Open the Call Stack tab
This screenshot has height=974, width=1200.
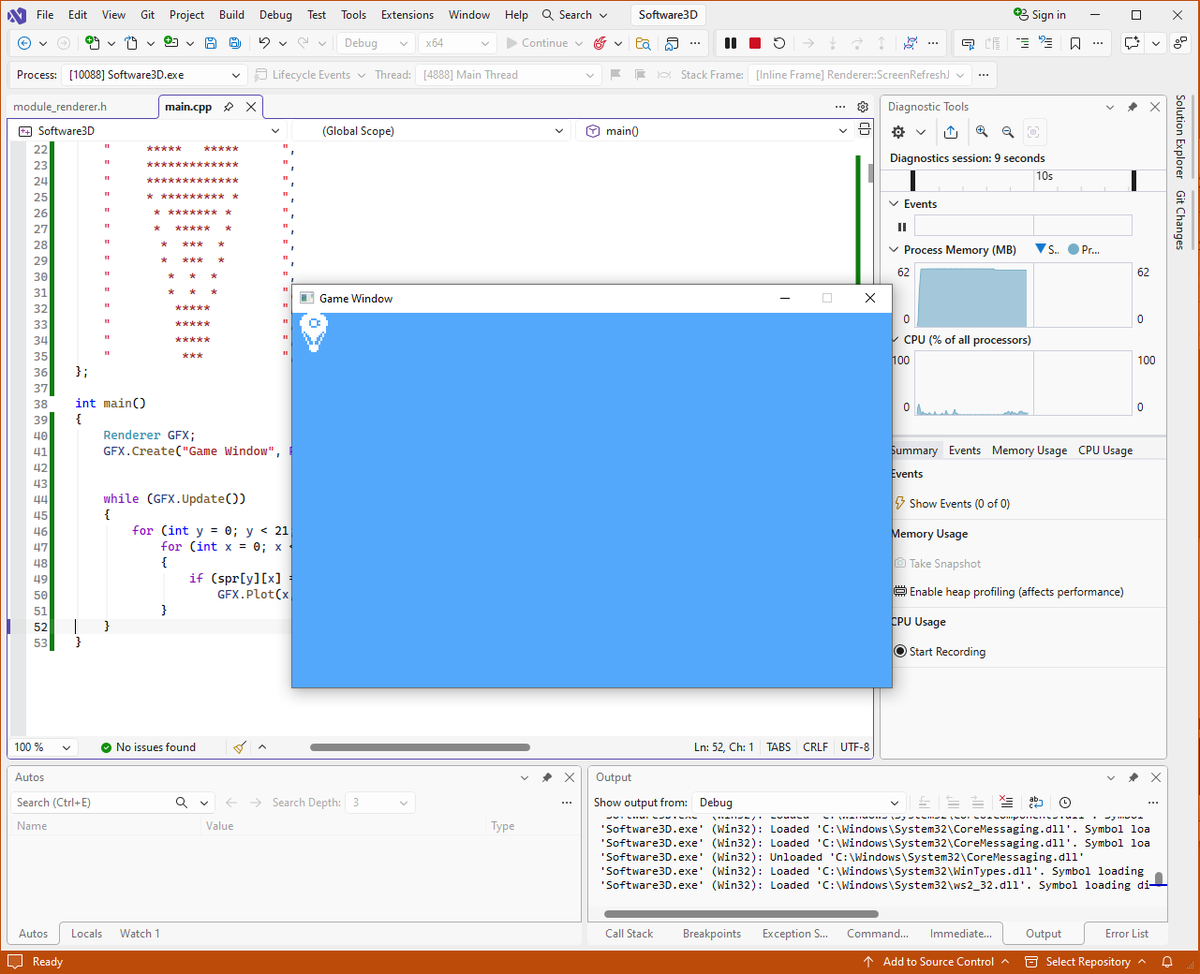coord(629,934)
